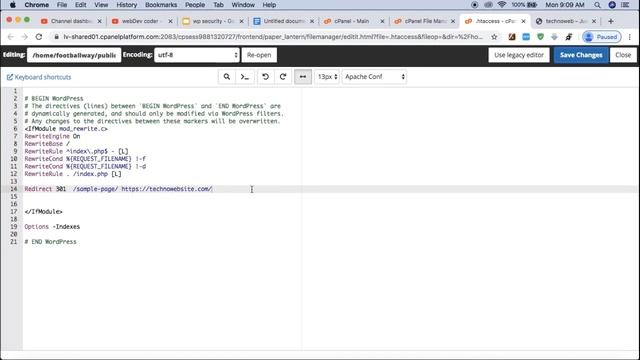This screenshot has width=640, height=360.
Task: Click the Paused profile button
Action: pyautogui.click(x=602, y=37)
